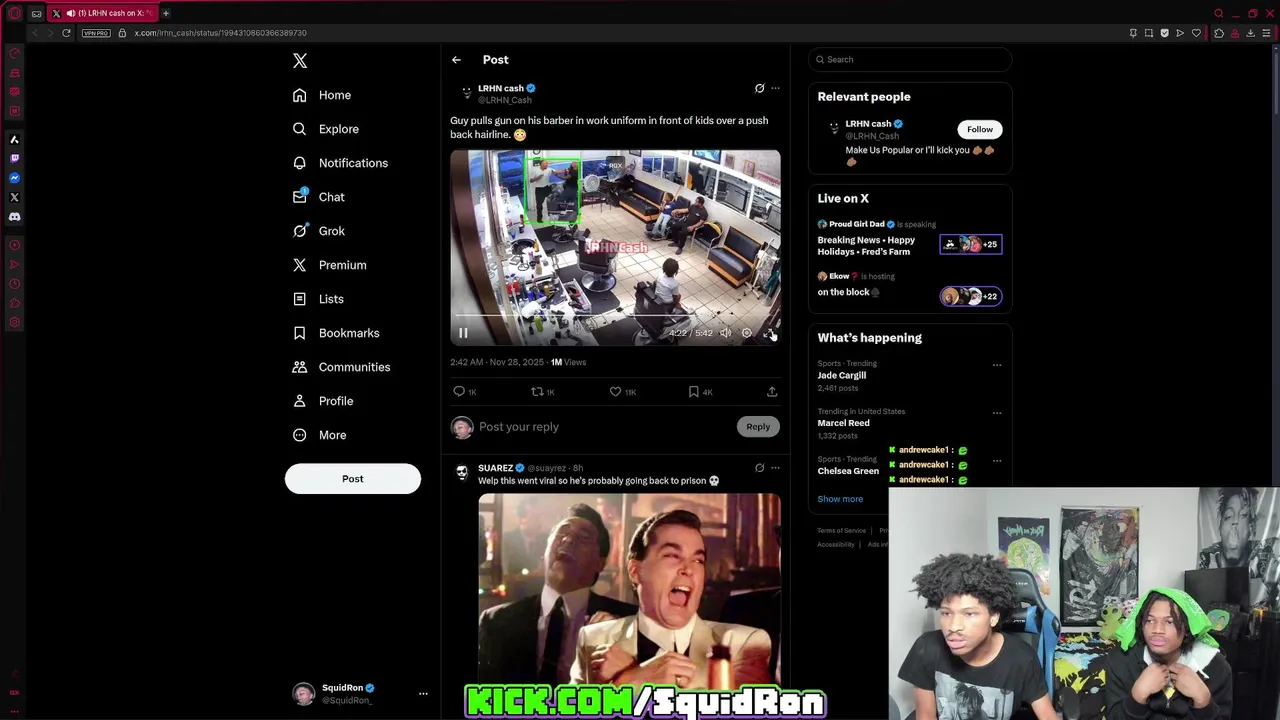Viewport: 1280px width, 720px height.
Task: Reload the page in browser toolbar
Action: tap(66, 33)
